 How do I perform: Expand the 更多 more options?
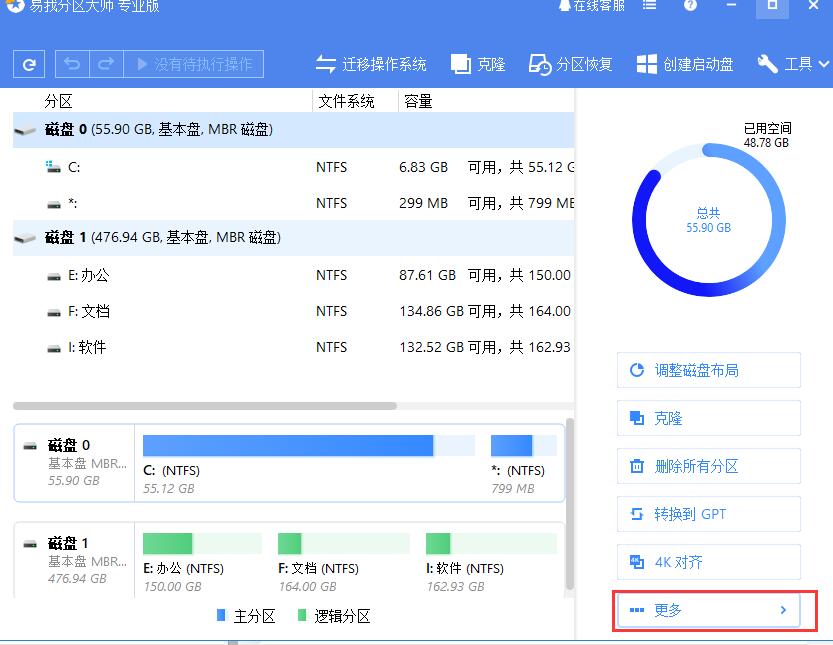709,610
